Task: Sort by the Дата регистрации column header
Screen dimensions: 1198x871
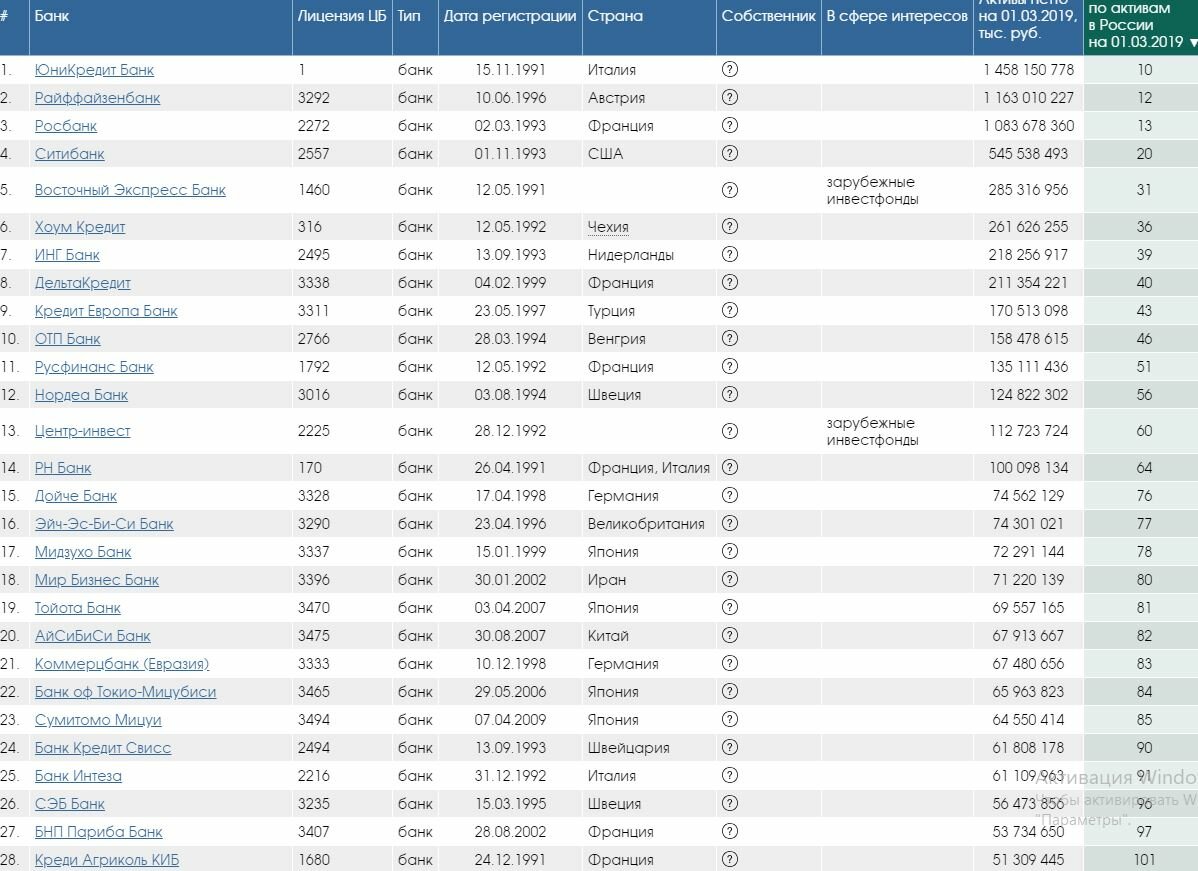Action: [x=510, y=16]
